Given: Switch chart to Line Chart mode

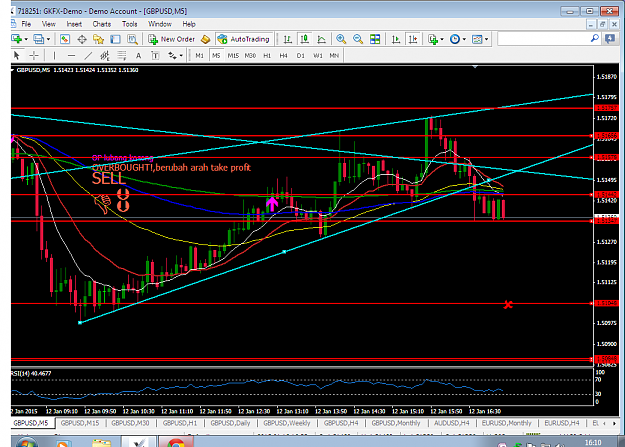Looking at the screenshot, I should [x=321, y=39].
